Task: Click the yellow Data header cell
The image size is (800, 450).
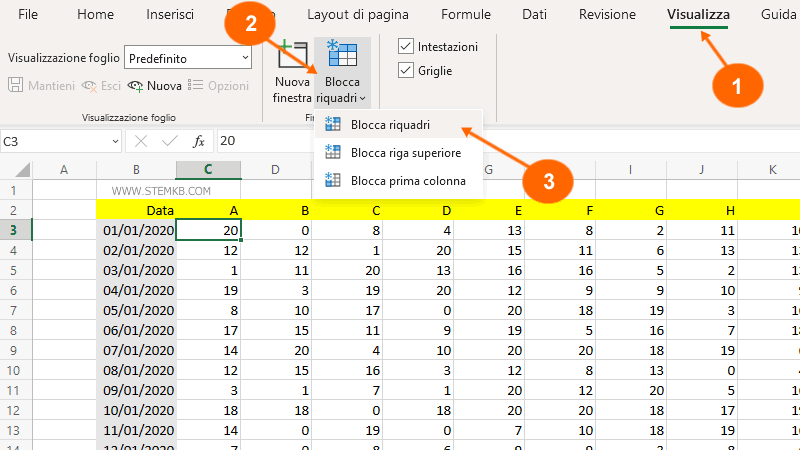Action: click(x=136, y=209)
